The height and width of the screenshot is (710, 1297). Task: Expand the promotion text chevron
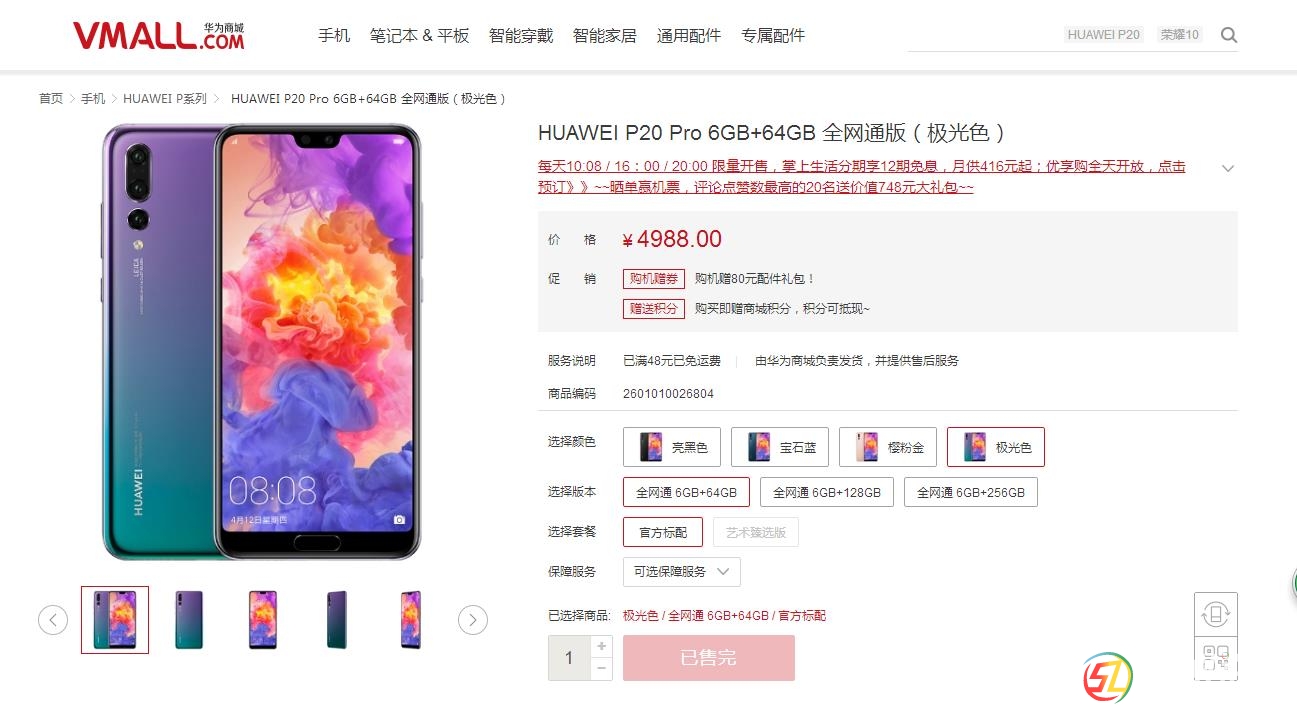[1228, 168]
